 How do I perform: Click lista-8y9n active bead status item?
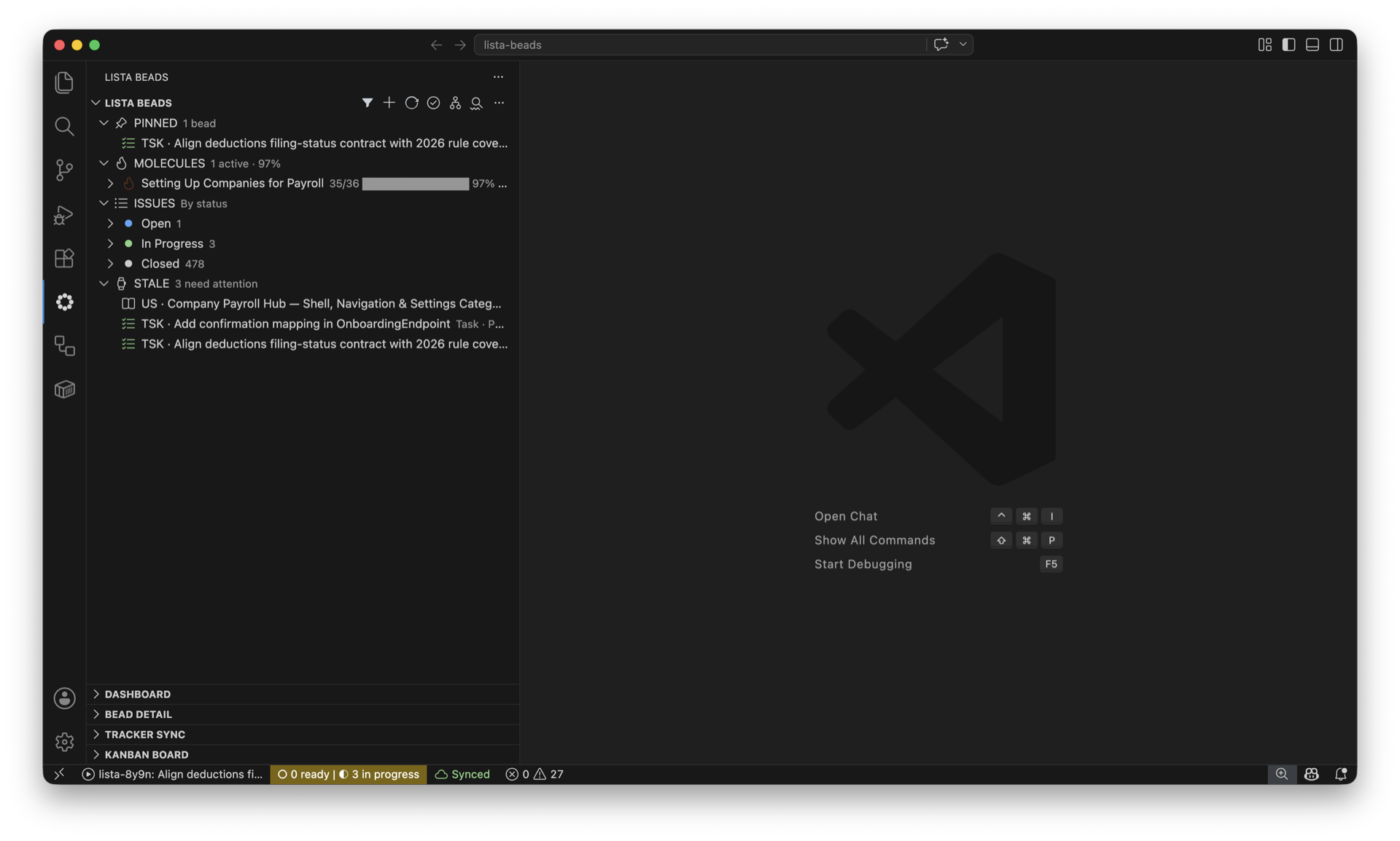[172, 774]
